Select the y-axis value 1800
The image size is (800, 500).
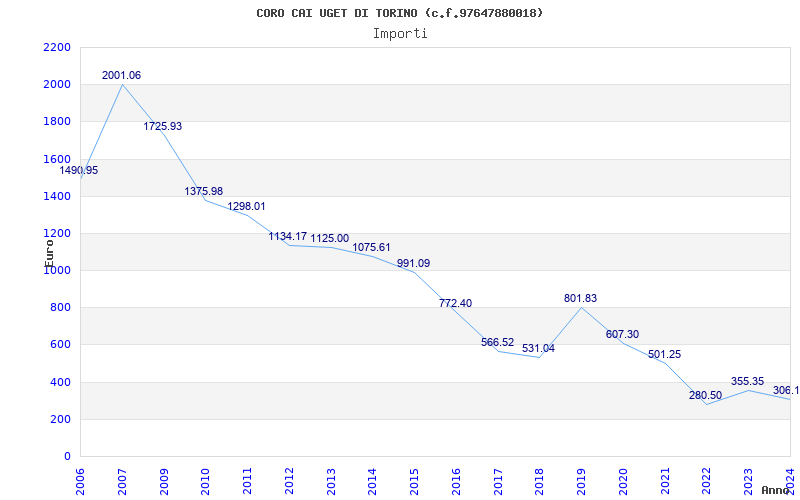57,122
